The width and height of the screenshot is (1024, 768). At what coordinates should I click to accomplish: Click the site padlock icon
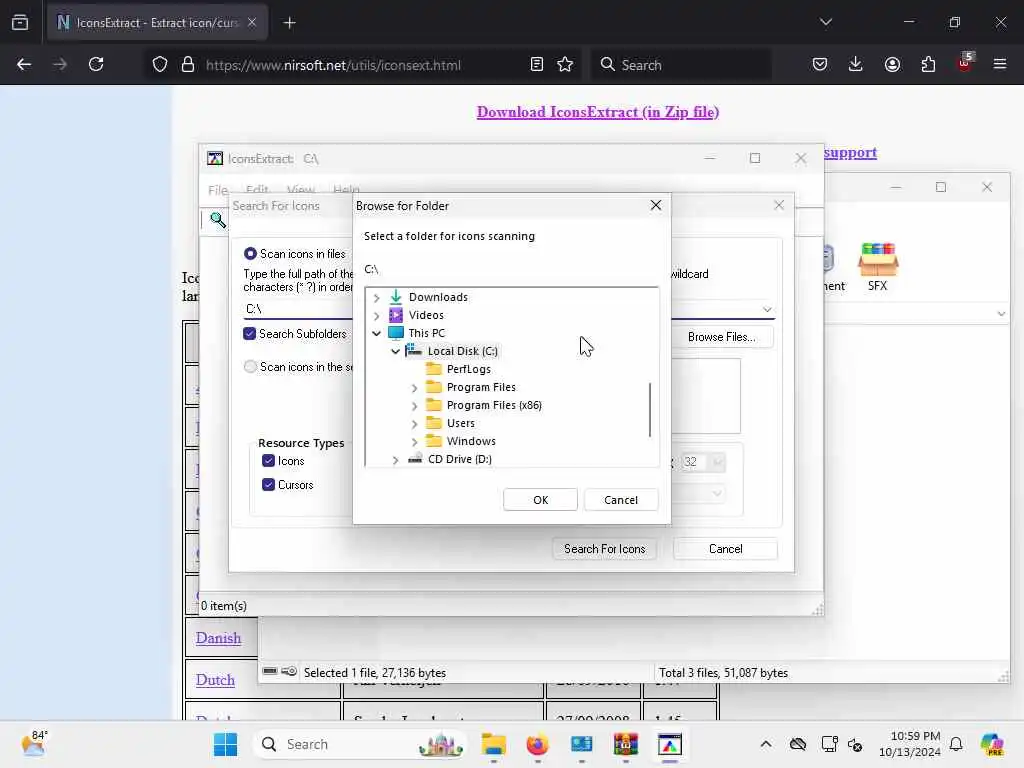pos(188,65)
